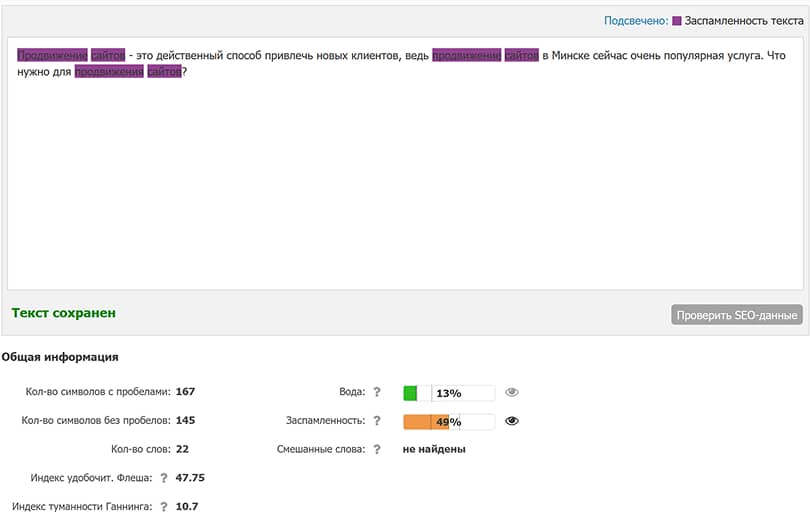Click the 'Общая информация' heading

pyautogui.click(x=60, y=357)
